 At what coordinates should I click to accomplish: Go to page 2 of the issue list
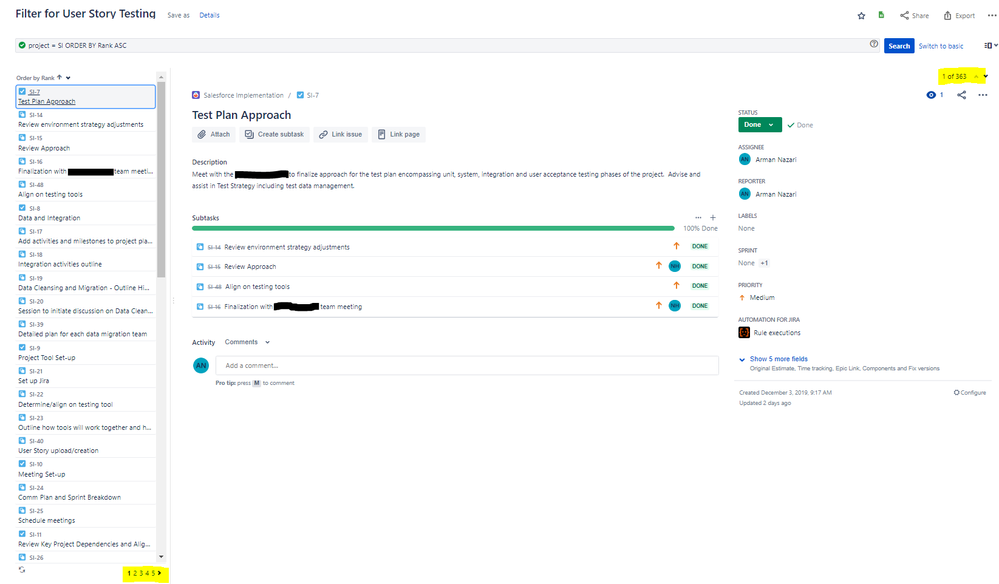[x=135, y=573]
